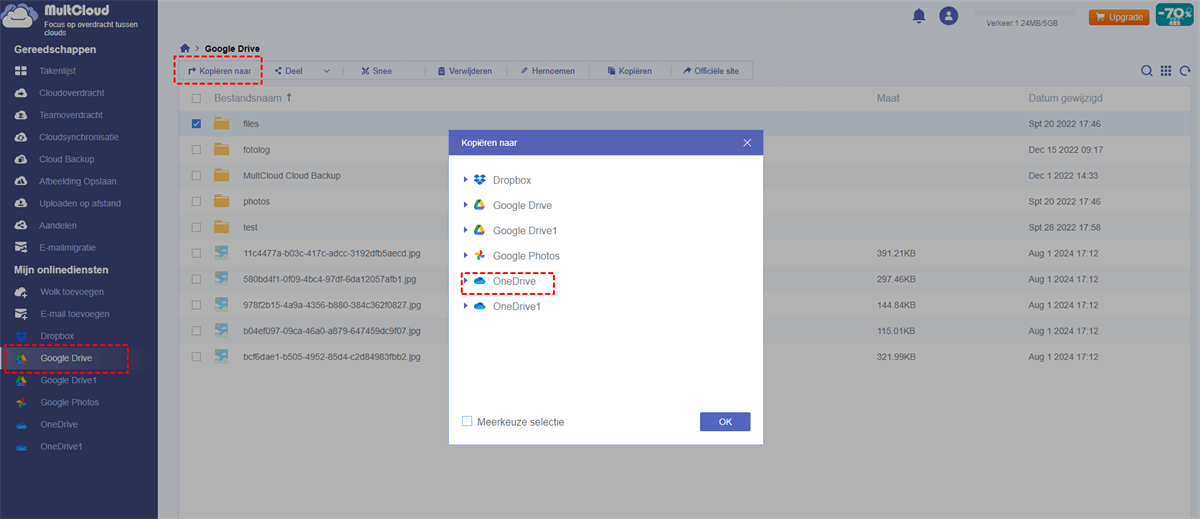
Task: Uncheck the files folder checkbox
Action: coord(196,124)
